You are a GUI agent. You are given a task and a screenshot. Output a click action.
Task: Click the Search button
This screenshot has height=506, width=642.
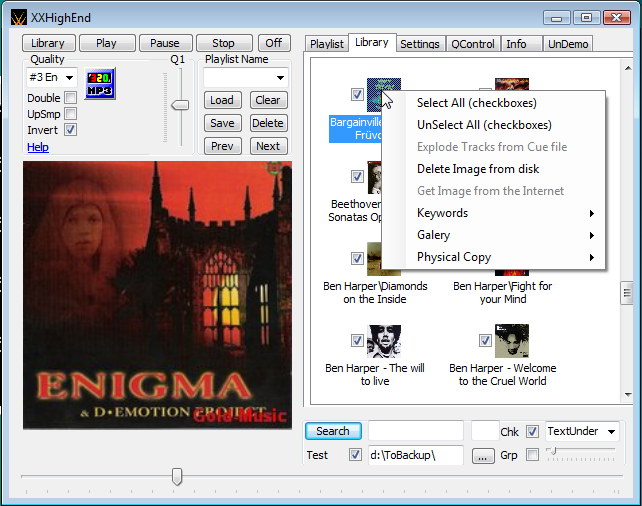333,431
